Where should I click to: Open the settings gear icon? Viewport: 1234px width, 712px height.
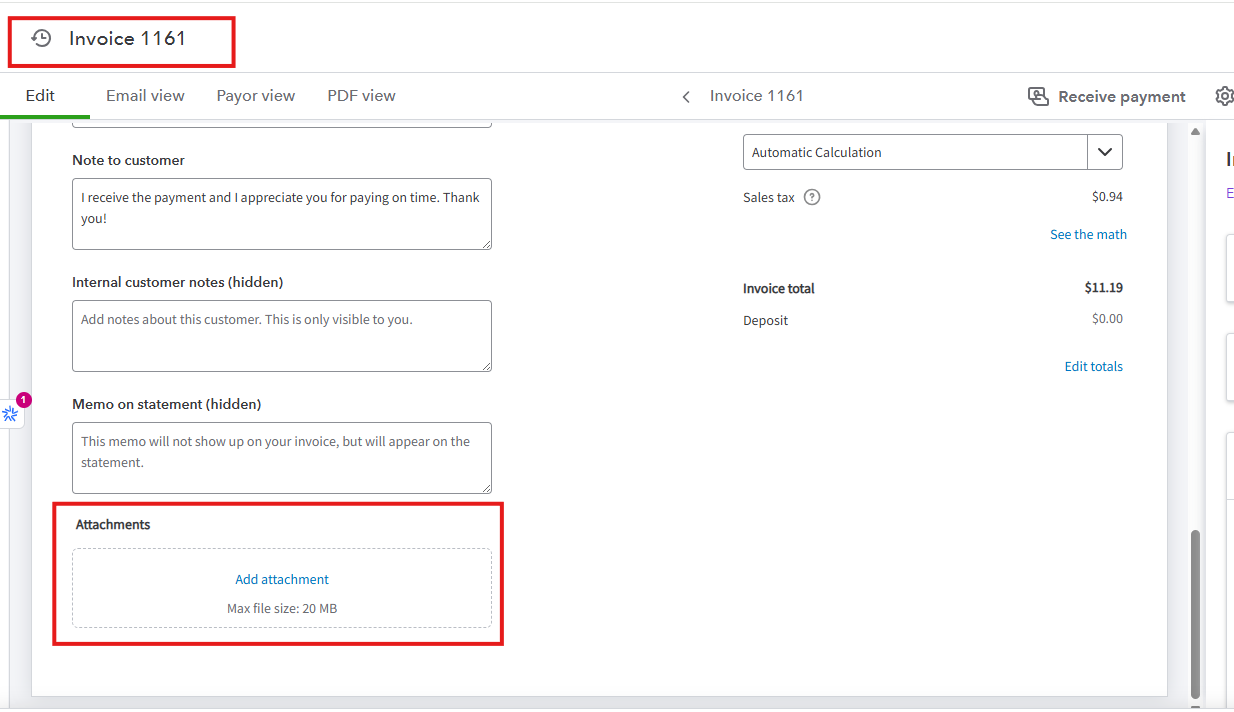tap(1224, 96)
